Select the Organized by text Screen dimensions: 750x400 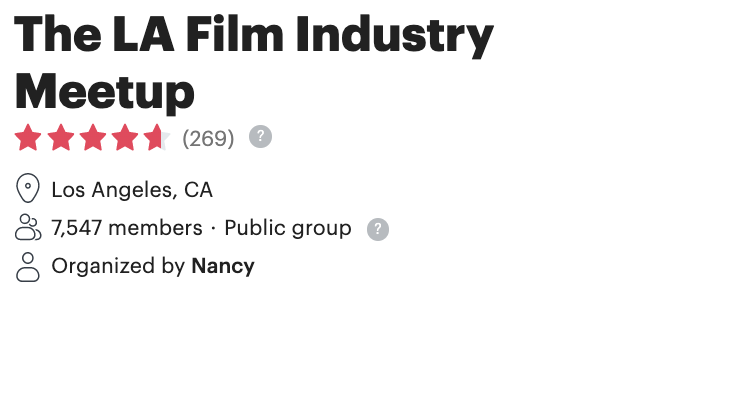118,267
